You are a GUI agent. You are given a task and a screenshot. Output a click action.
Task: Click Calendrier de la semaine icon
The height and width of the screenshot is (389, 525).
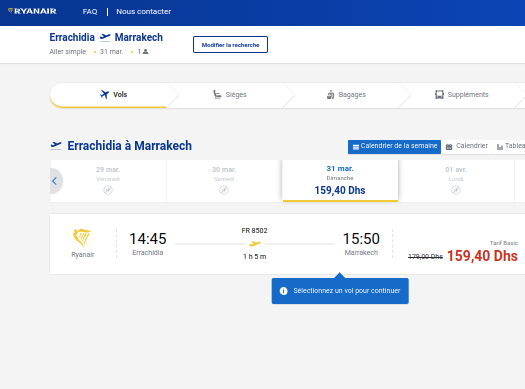(x=356, y=147)
